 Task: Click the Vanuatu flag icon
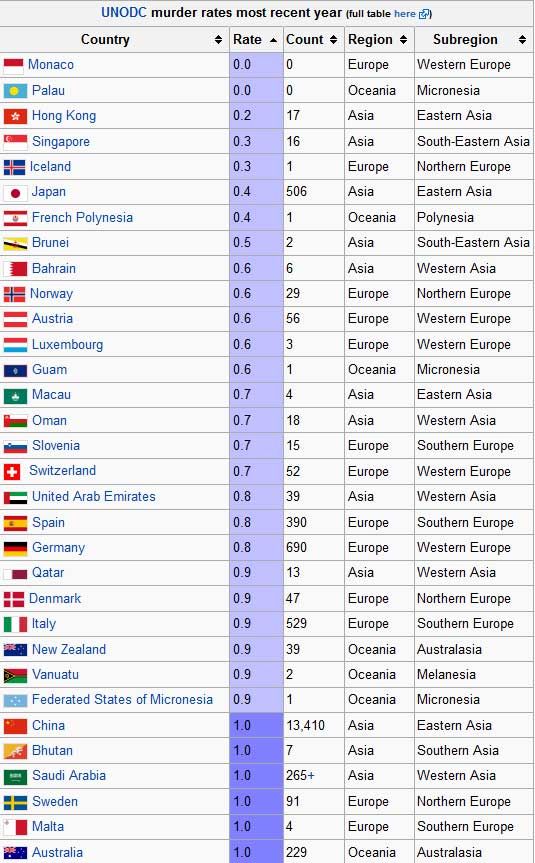coord(15,675)
